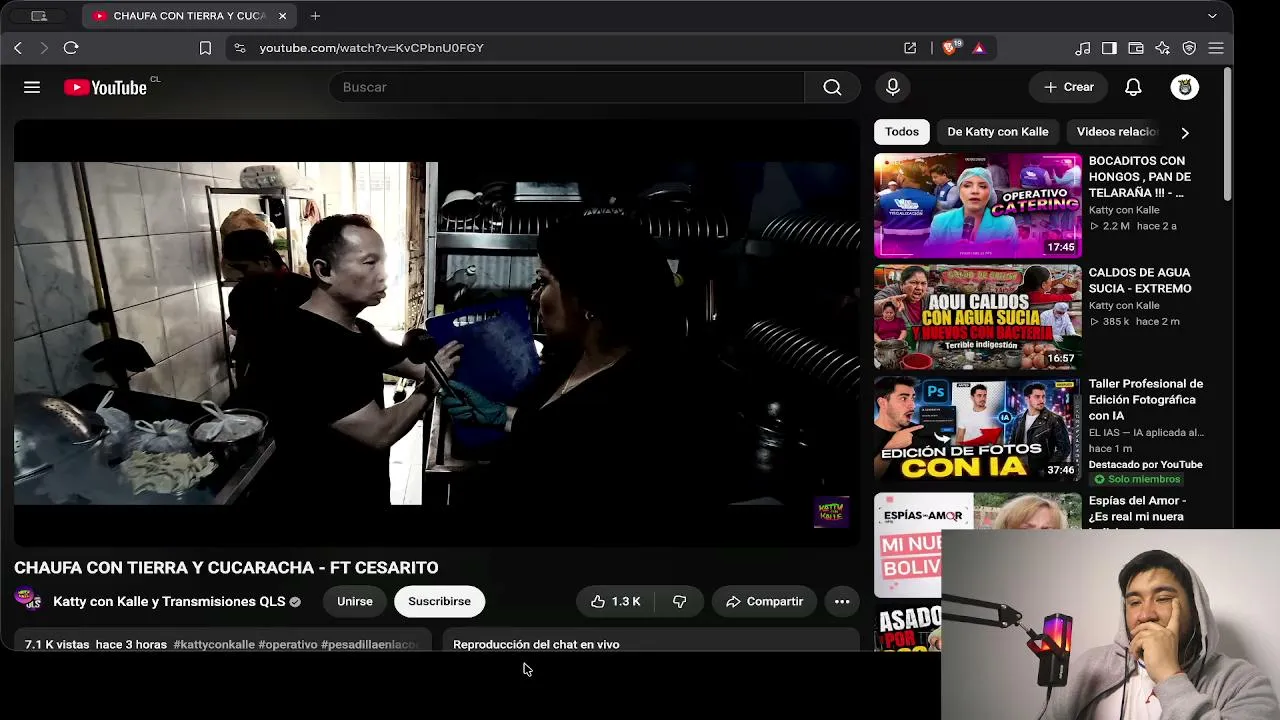The height and width of the screenshot is (720, 1280).
Task: Close the CHAUFA CON TIERRA tab
Action: click(282, 16)
